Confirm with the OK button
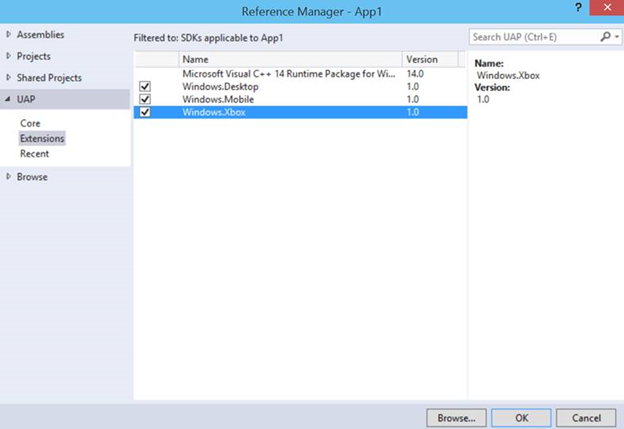 (x=521, y=418)
